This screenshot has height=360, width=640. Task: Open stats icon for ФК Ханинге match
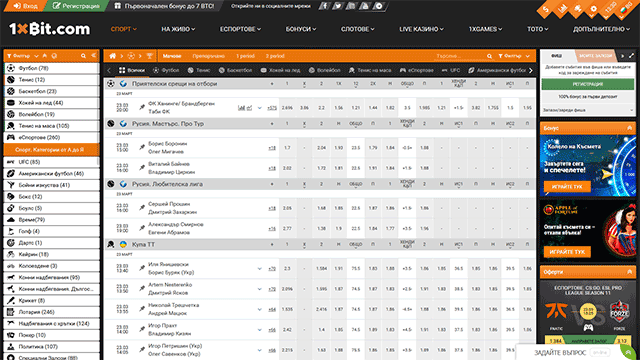241,108
